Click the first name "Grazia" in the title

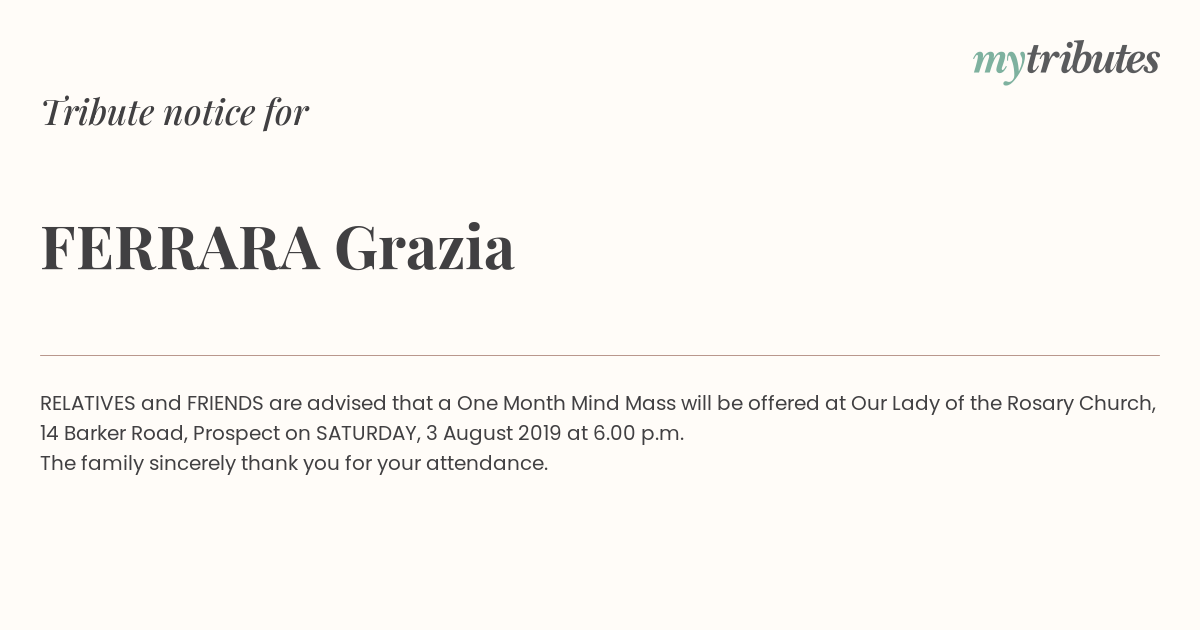(425, 248)
